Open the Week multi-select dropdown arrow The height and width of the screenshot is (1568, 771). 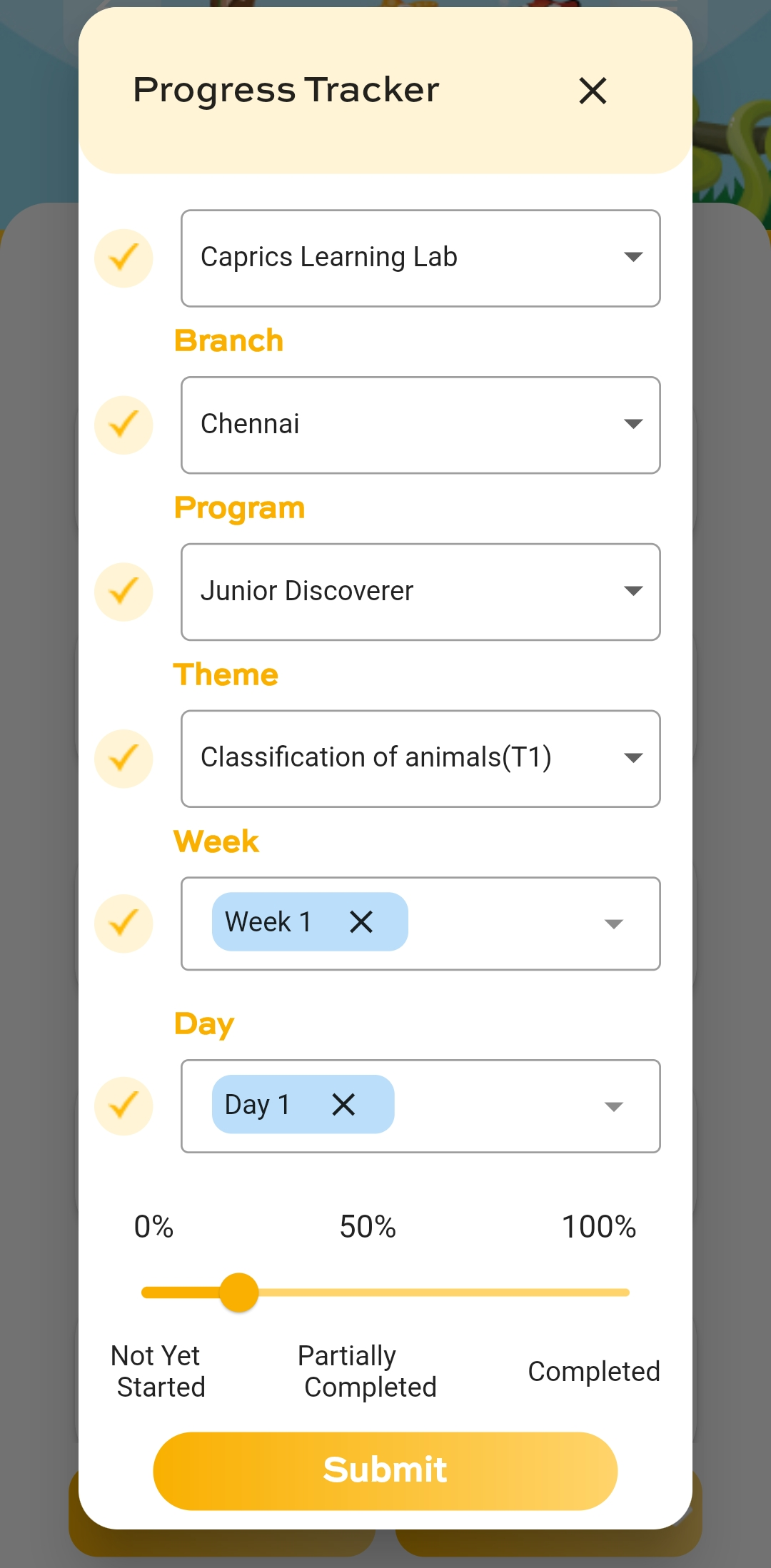613,924
